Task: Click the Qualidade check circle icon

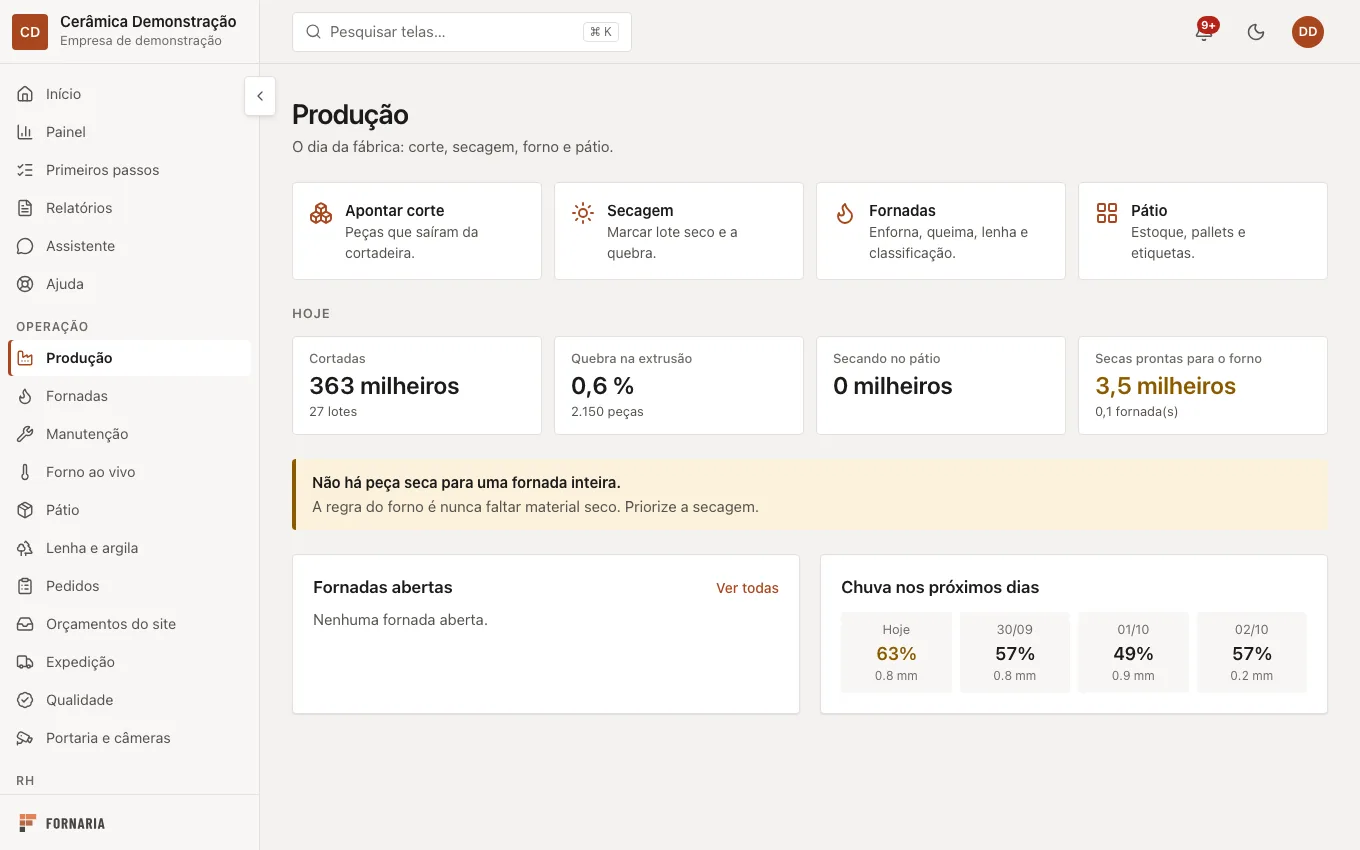Action: [26, 700]
